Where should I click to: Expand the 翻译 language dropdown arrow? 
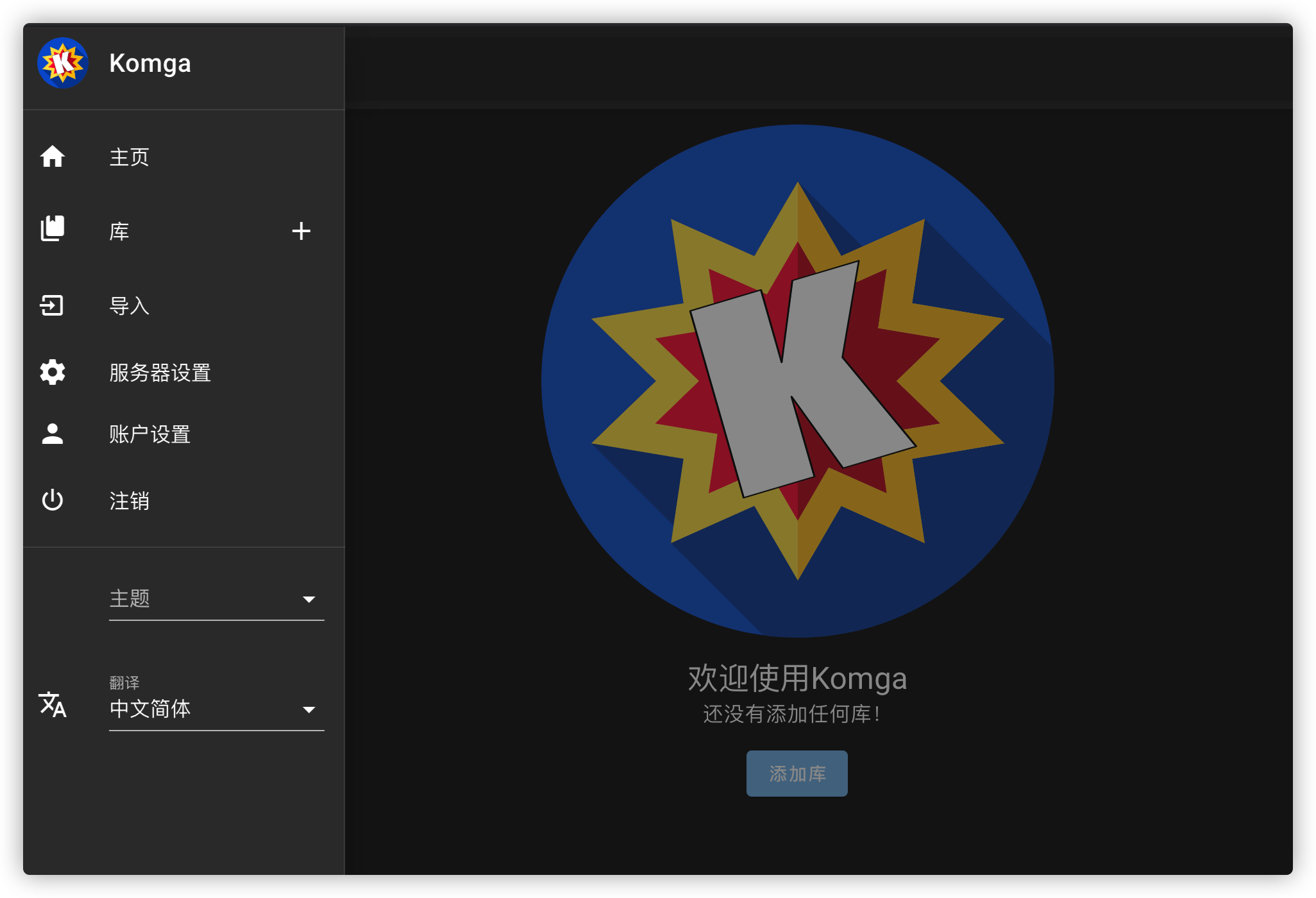pos(308,709)
